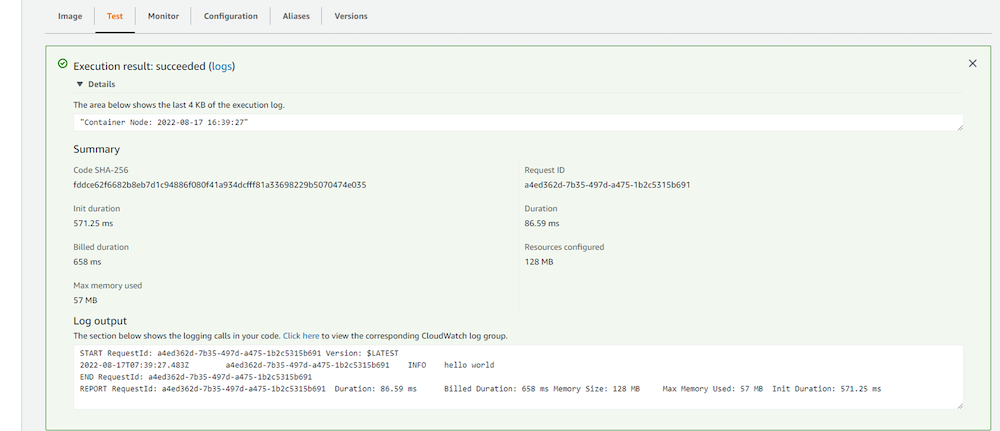1000x431 pixels.
Task: Open the Monitor tab
Action: [x=164, y=16]
